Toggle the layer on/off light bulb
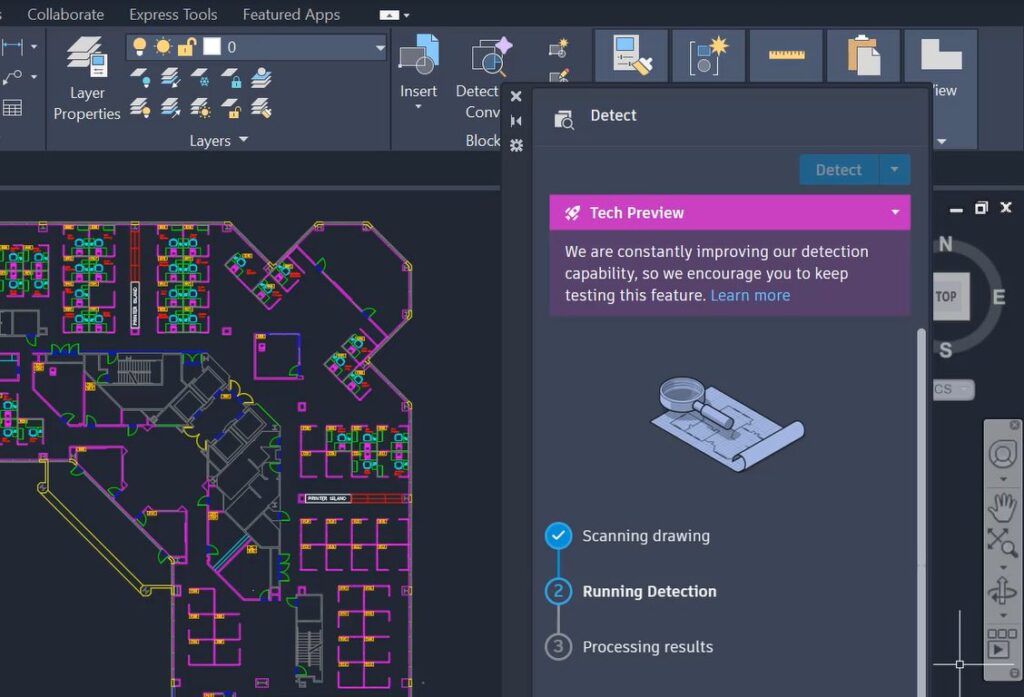The height and width of the screenshot is (697, 1024). click(x=140, y=46)
